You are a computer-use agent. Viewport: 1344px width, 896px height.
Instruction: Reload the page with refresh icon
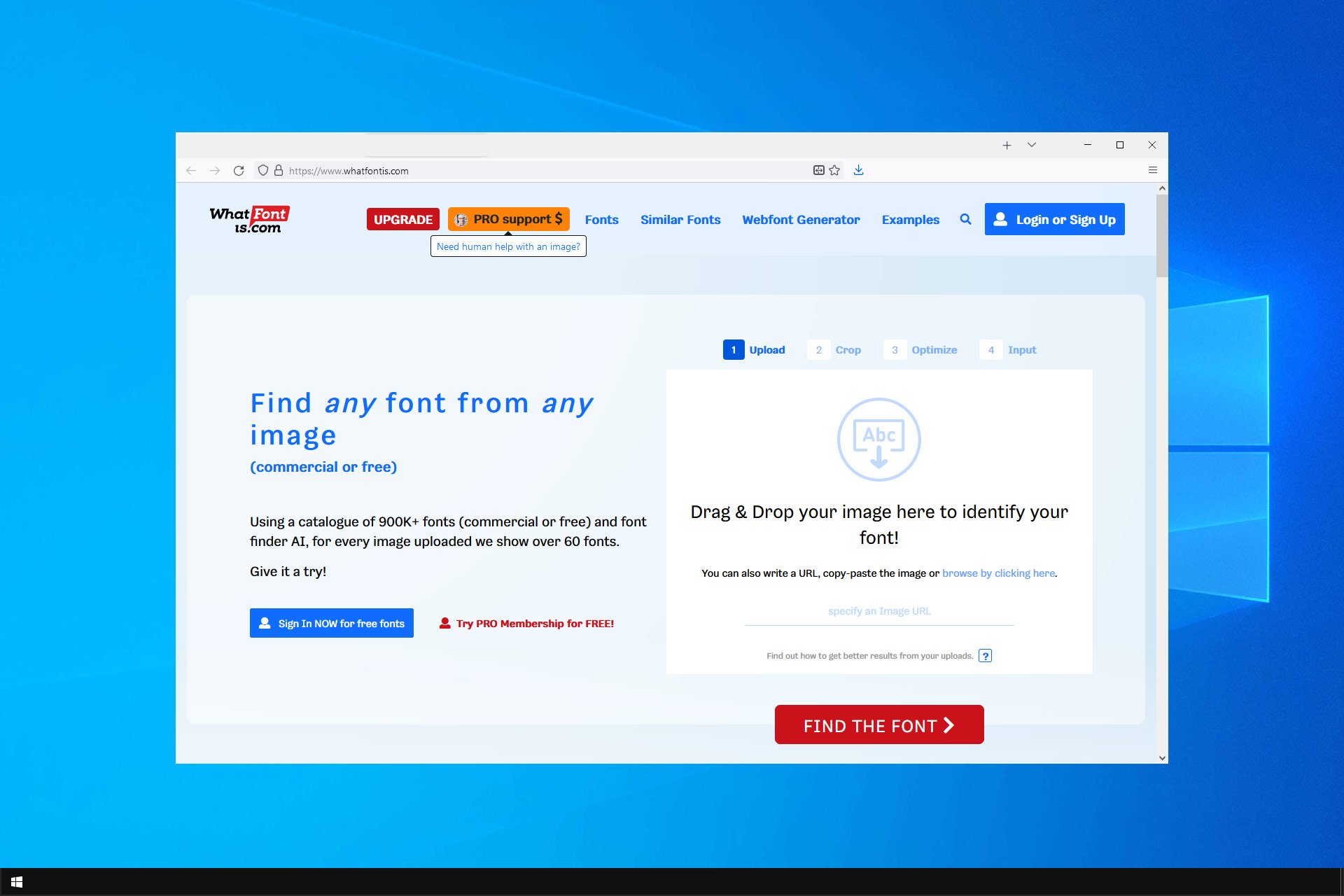click(x=239, y=171)
